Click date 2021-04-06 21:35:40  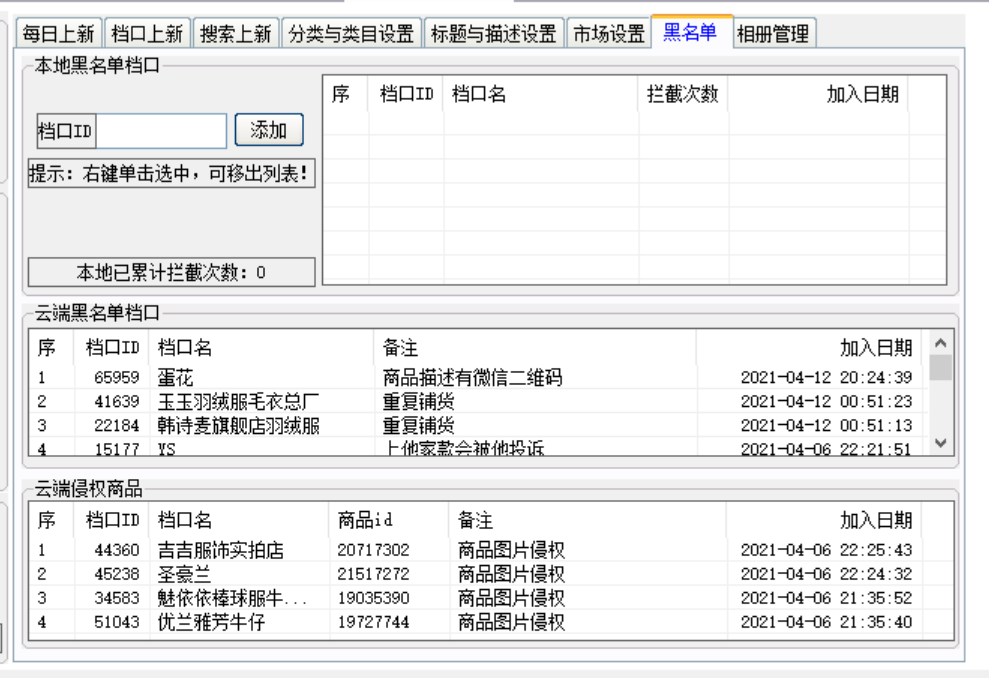826,622
